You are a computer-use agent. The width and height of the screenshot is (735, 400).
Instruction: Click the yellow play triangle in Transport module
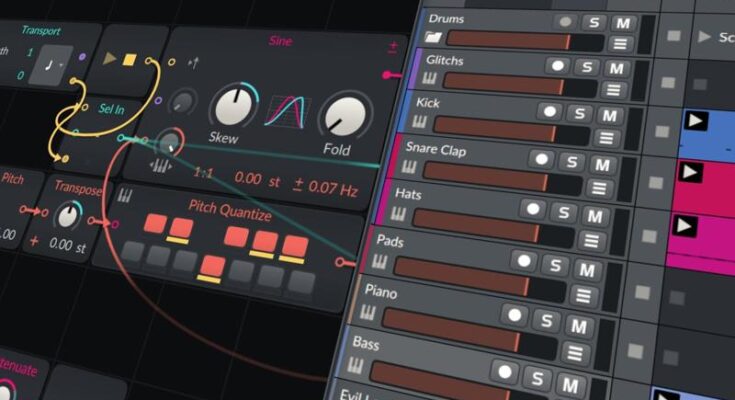[x=110, y=59]
